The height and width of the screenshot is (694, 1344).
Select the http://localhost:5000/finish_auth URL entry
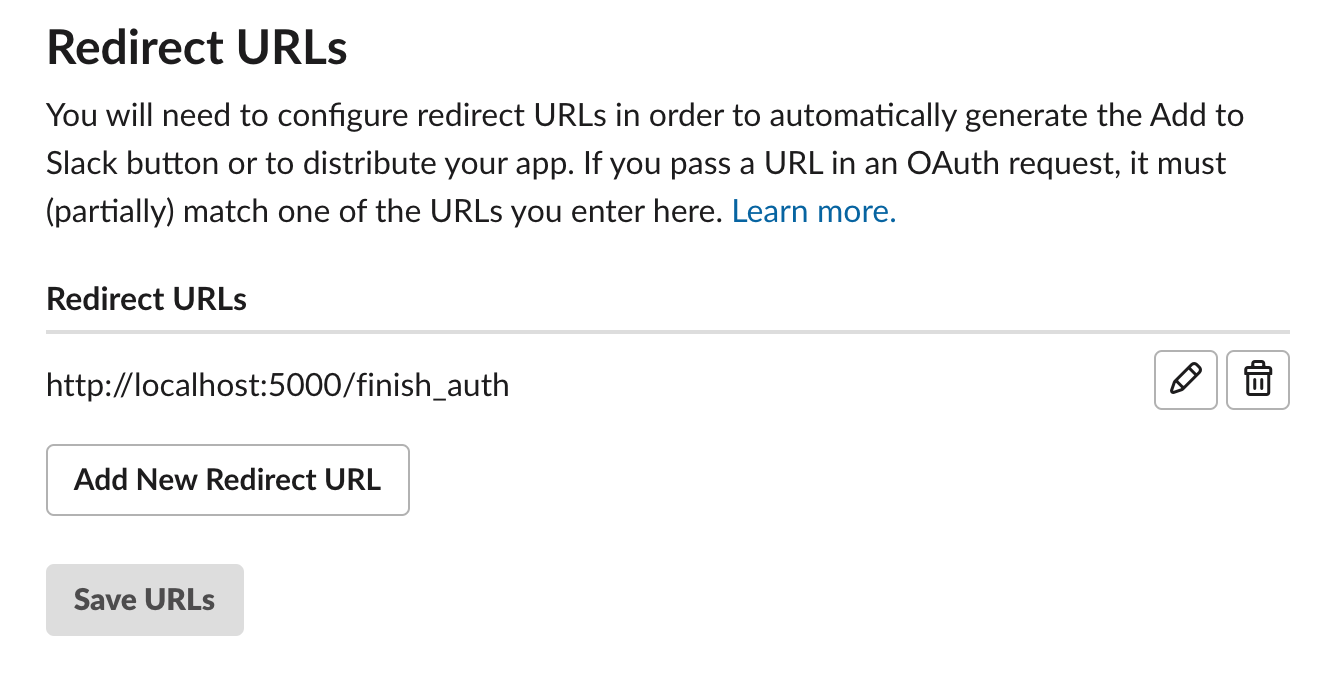[x=278, y=384]
